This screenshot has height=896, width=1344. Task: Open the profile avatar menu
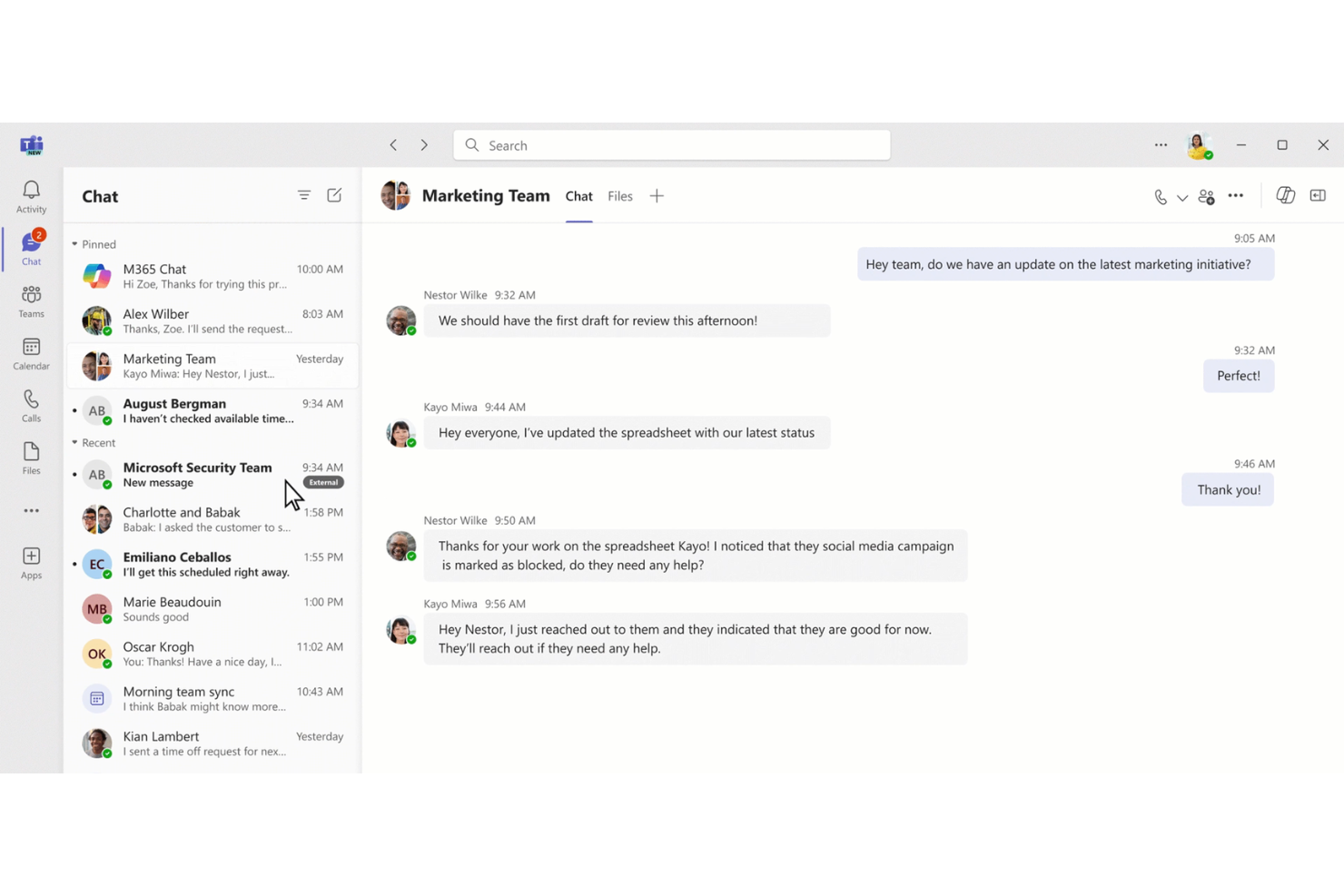click(x=1200, y=145)
